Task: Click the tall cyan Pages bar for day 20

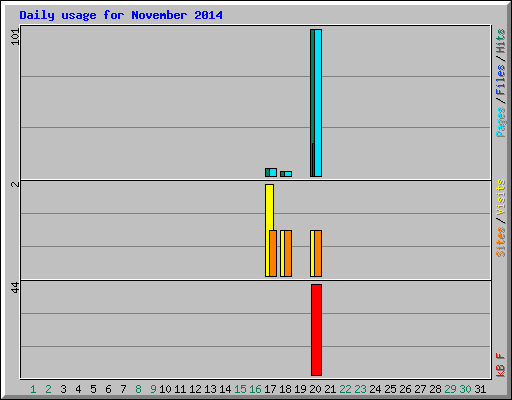Action: [x=318, y=103]
